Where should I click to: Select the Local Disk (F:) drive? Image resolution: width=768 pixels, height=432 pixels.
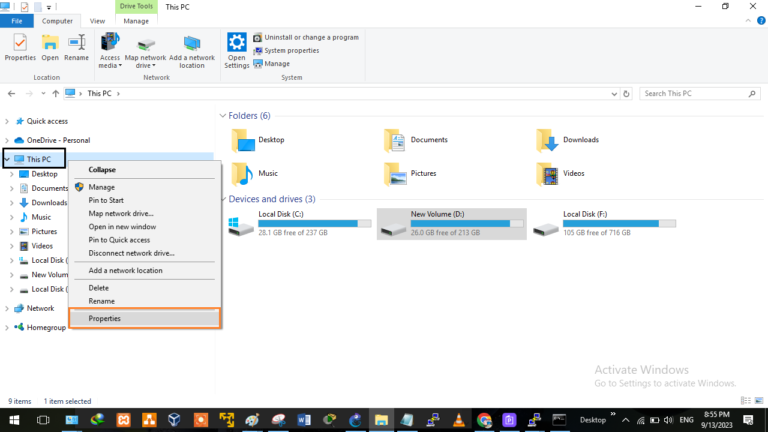(597, 223)
